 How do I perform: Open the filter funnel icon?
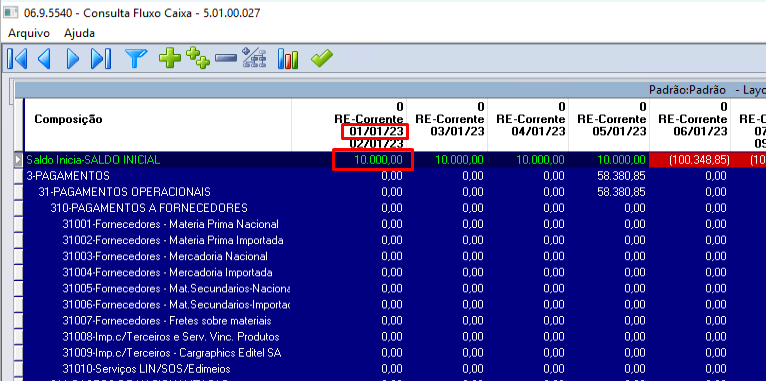click(136, 59)
